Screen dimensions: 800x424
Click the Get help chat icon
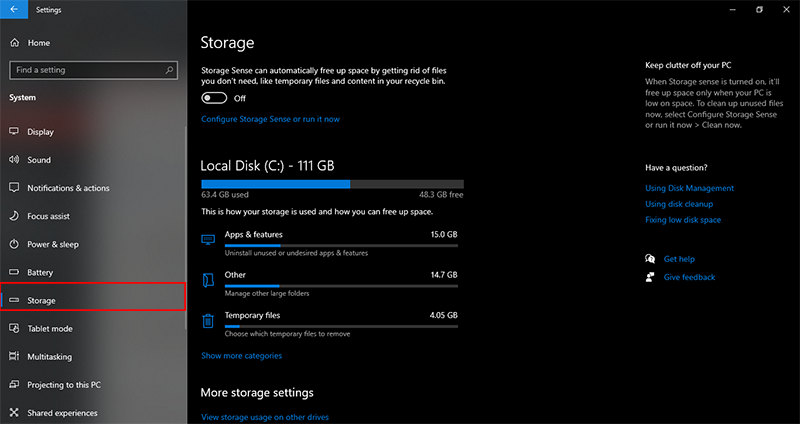(x=650, y=259)
